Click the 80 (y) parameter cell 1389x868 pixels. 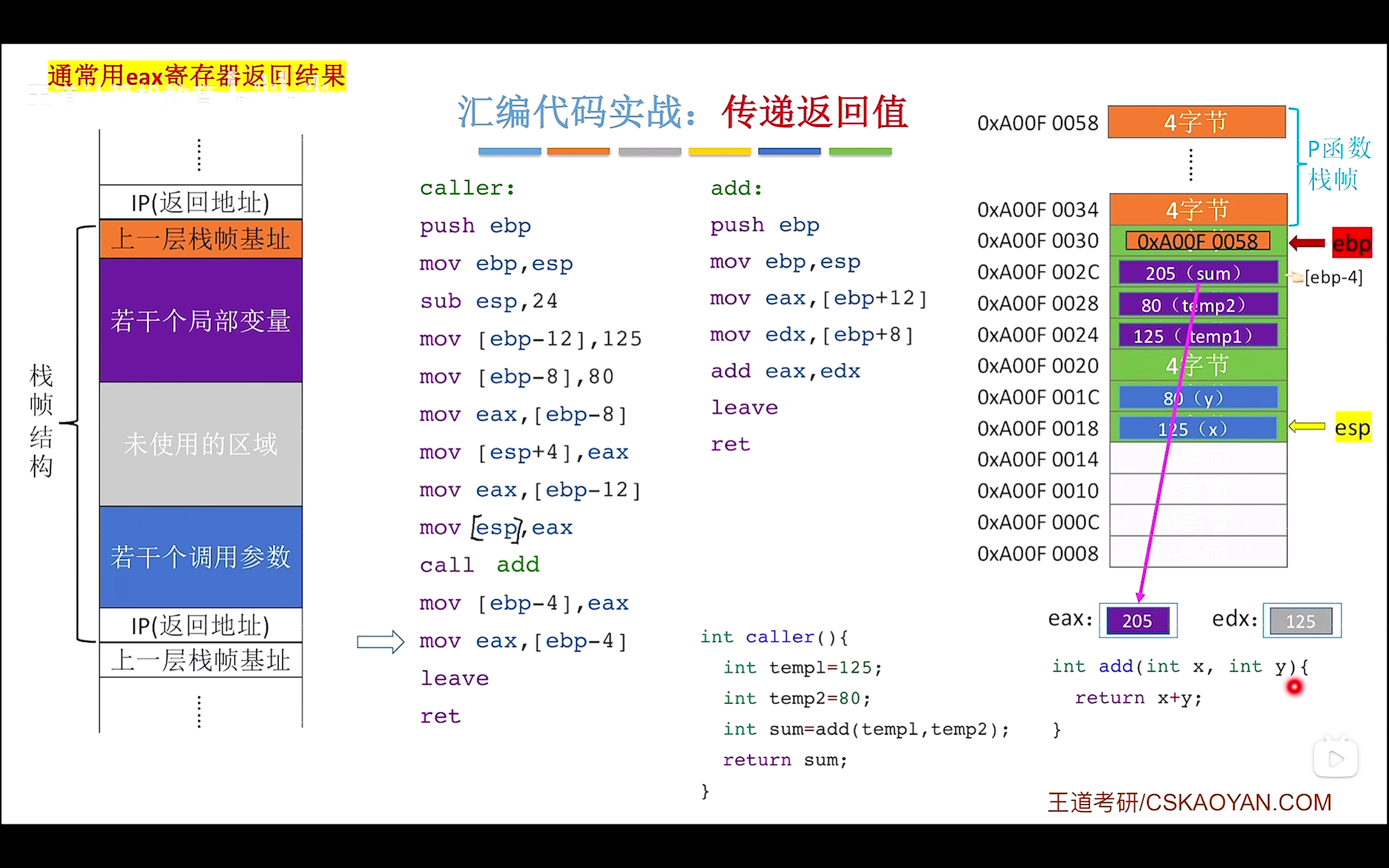click(1197, 397)
